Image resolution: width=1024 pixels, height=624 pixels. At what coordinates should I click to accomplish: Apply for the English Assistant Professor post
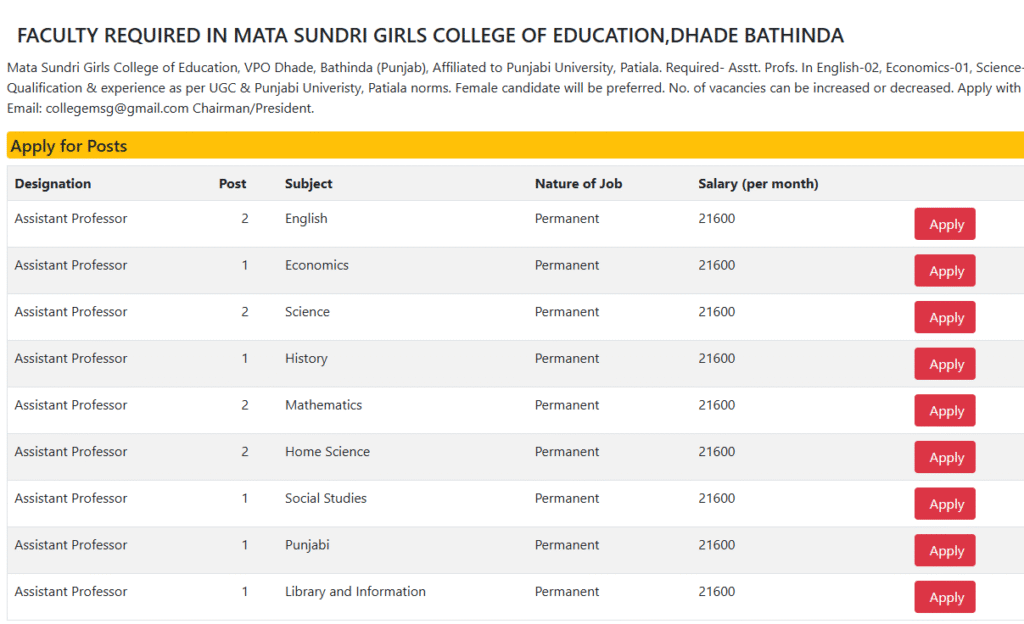pyautogui.click(x=944, y=224)
